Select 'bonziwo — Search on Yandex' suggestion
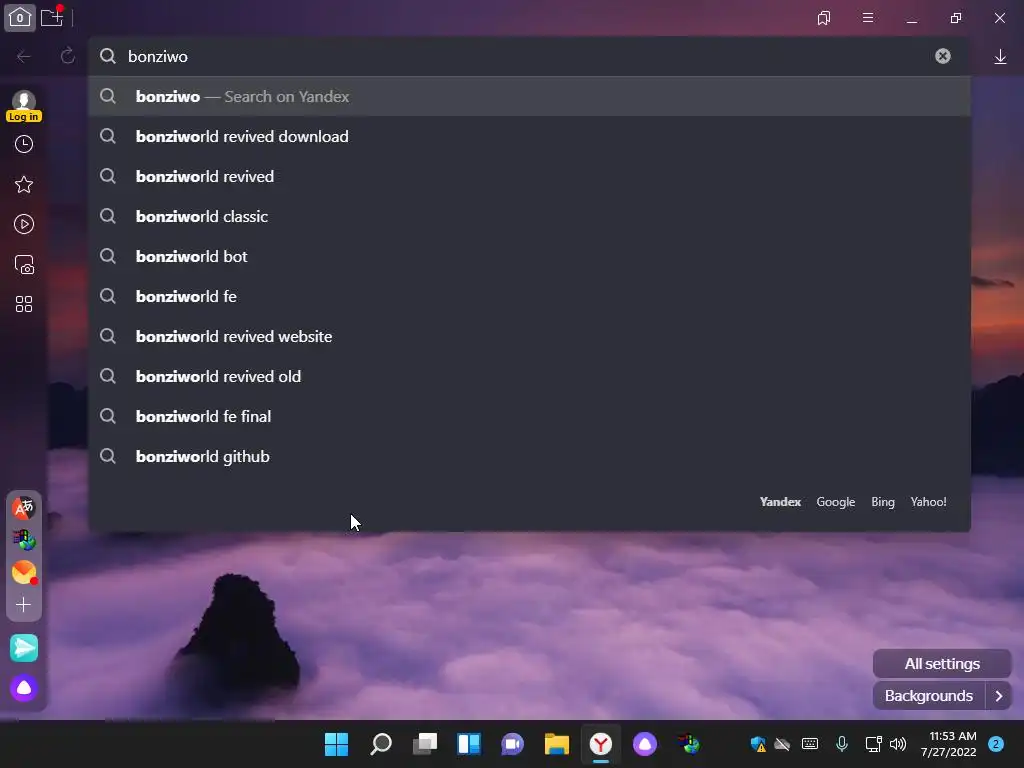This screenshot has width=1024, height=768. pyautogui.click(x=530, y=96)
